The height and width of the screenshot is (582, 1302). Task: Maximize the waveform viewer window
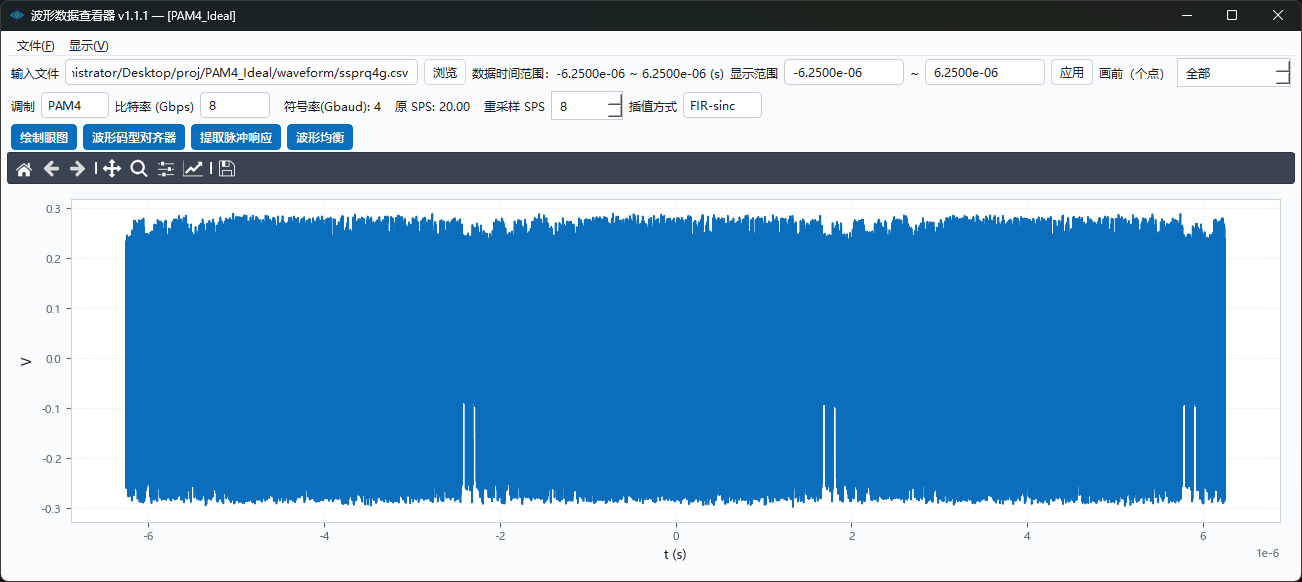pyautogui.click(x=1232, y=15)
